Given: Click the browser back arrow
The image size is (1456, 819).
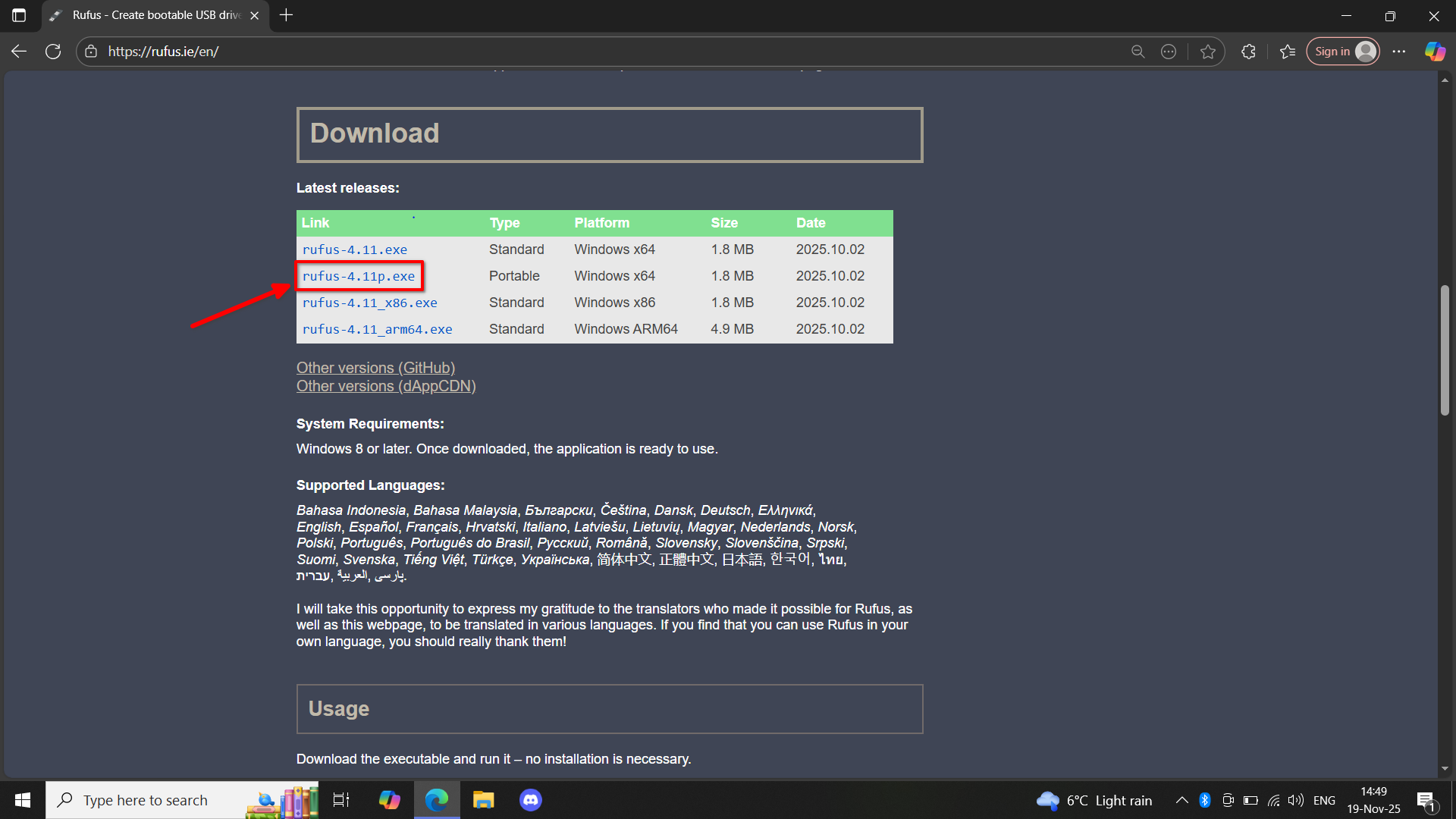Looking at the screenshot, I should (x=19, y=52).
